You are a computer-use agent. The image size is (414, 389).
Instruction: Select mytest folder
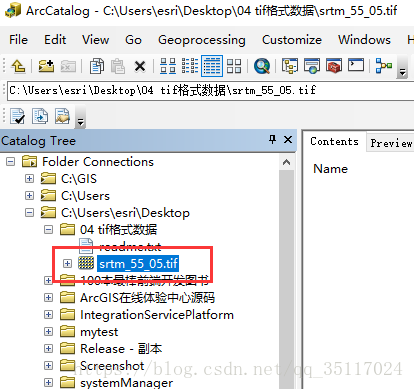point(99,332)
